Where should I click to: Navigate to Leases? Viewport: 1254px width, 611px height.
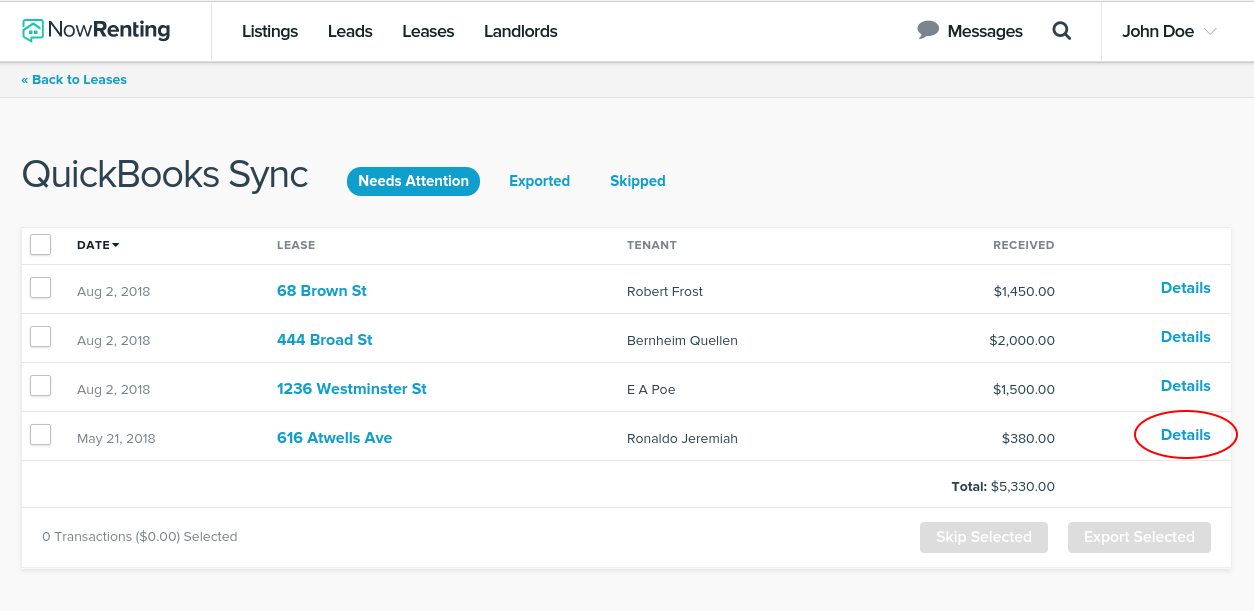(428, 31)
